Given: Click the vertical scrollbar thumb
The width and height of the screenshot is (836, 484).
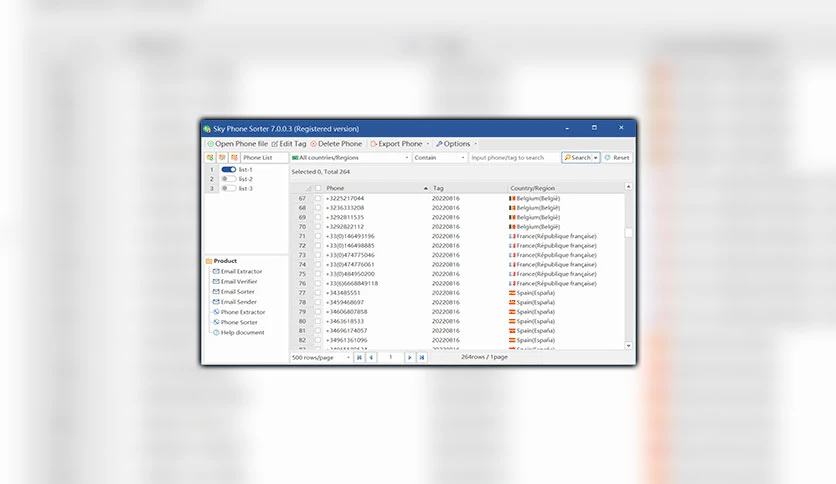Looking at the screenshot, I should click(x=629, y=233).
